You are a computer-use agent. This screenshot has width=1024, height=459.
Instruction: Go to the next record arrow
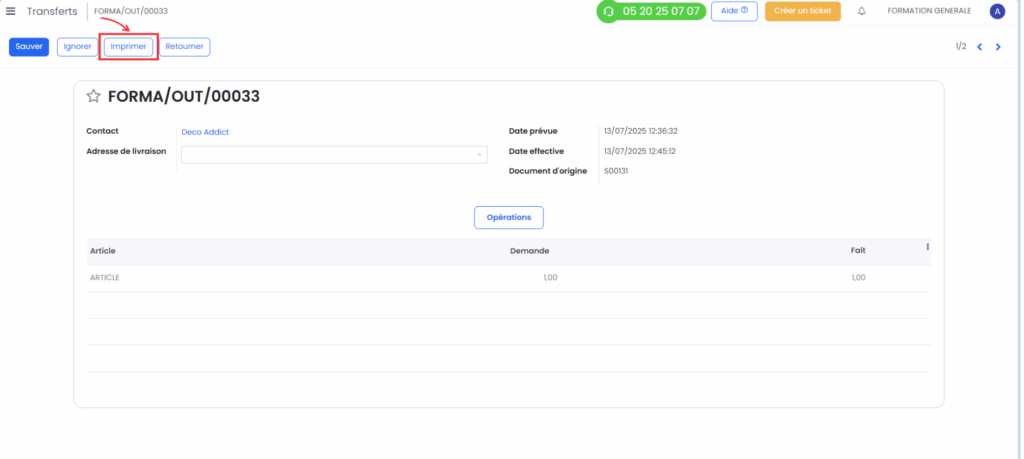[x=998, y=46]
